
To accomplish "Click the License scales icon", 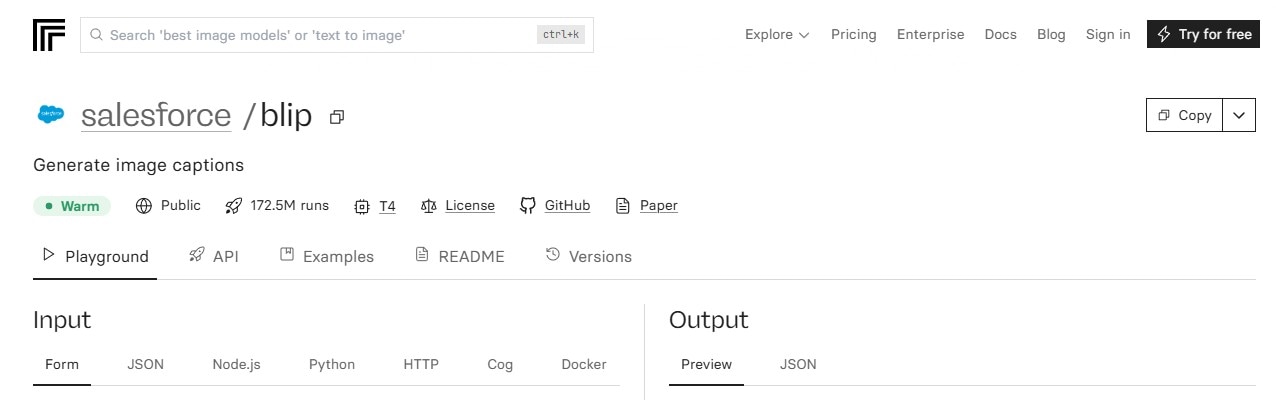I will coord(429,206).
